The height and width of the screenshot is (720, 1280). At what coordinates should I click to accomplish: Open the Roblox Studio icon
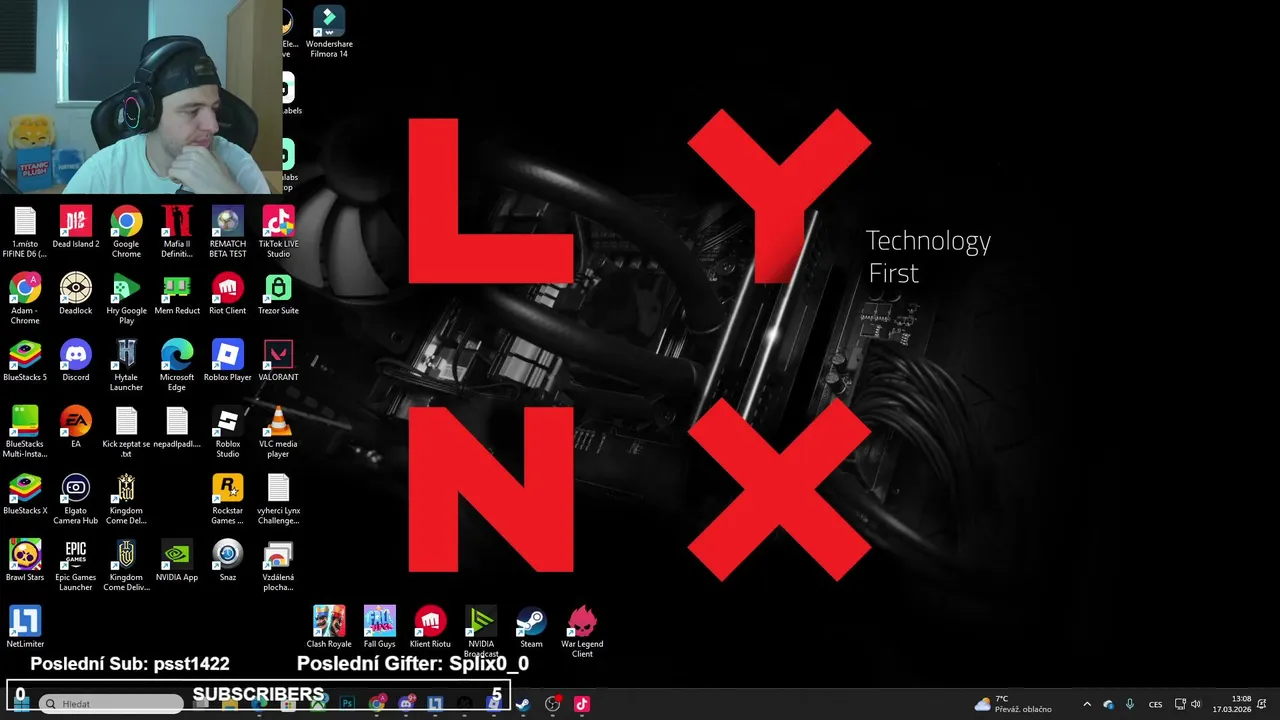pos(228,432)
